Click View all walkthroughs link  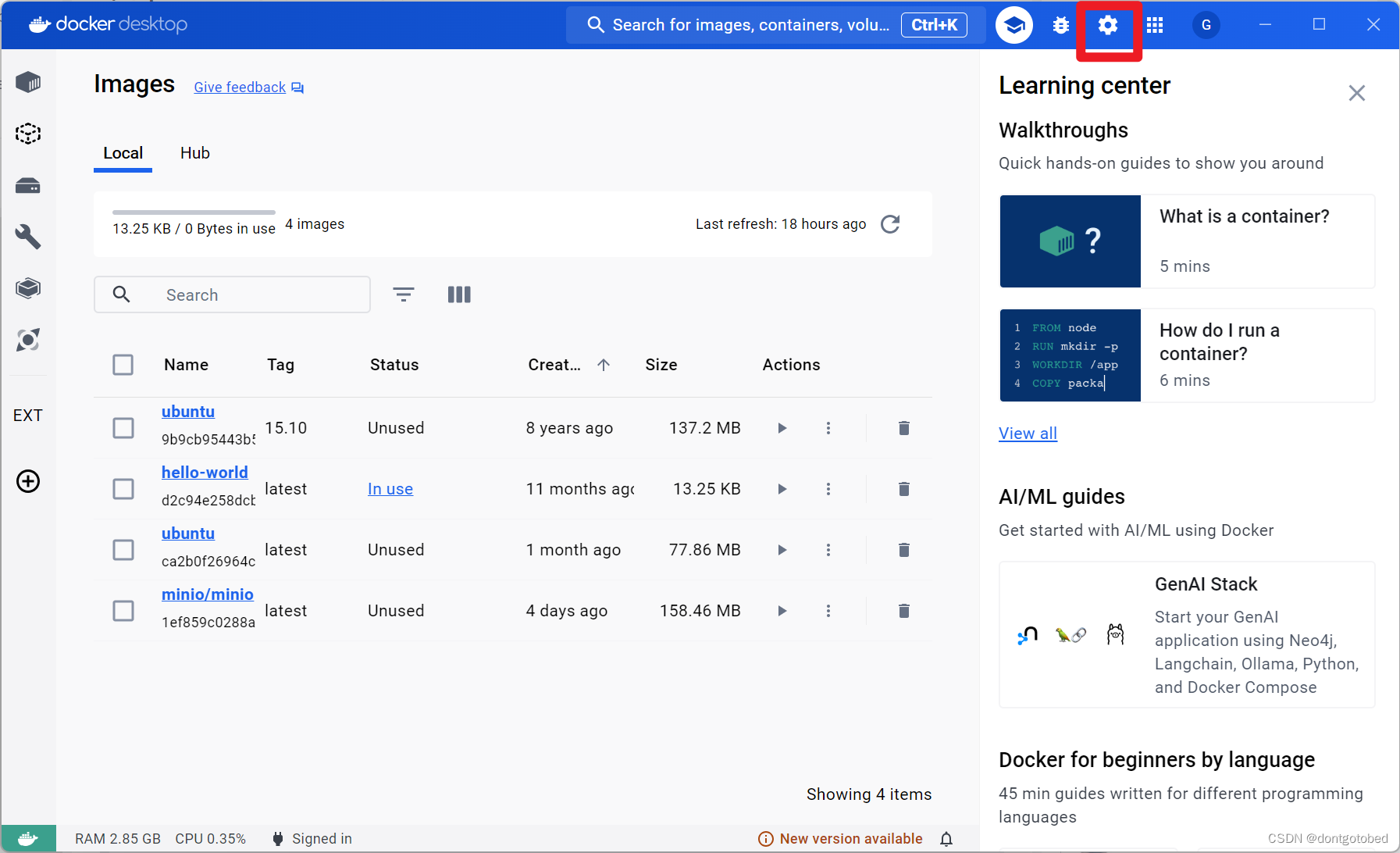1028,434
